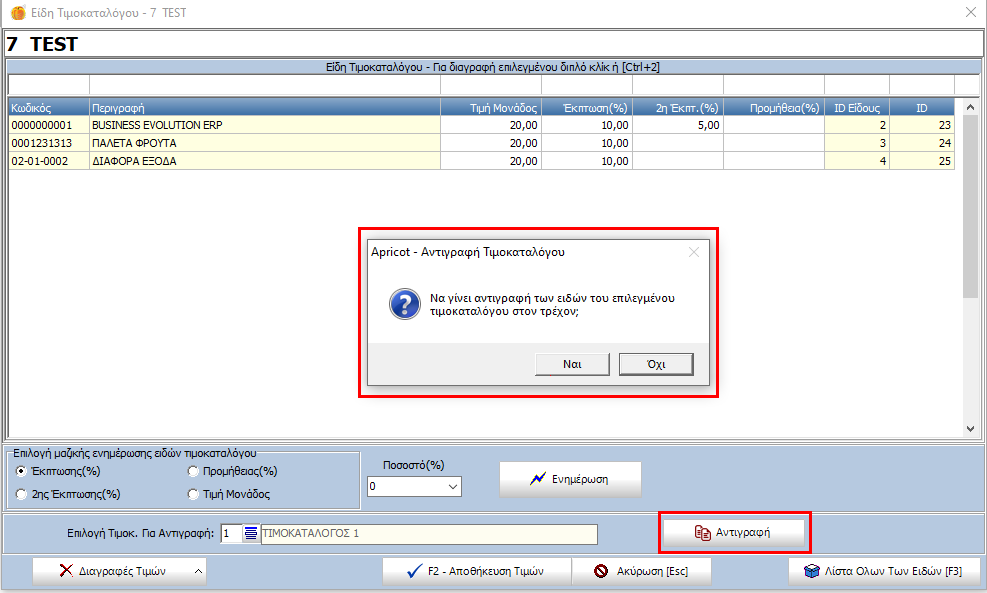
Task: Open the Ποσοστό(%) dropdown
Action: pyautogui.click(x=453, y=487)
